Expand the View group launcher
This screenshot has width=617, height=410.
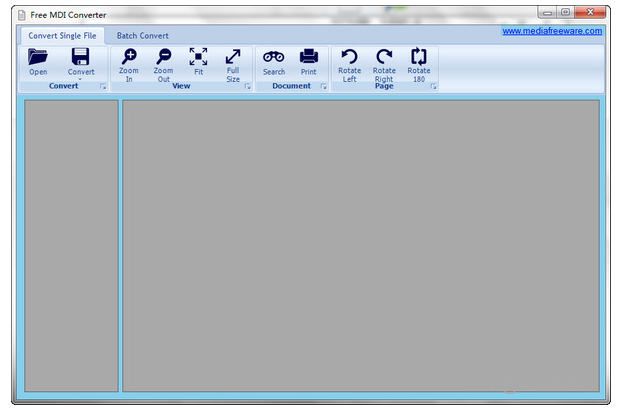(x=247, y=88)
